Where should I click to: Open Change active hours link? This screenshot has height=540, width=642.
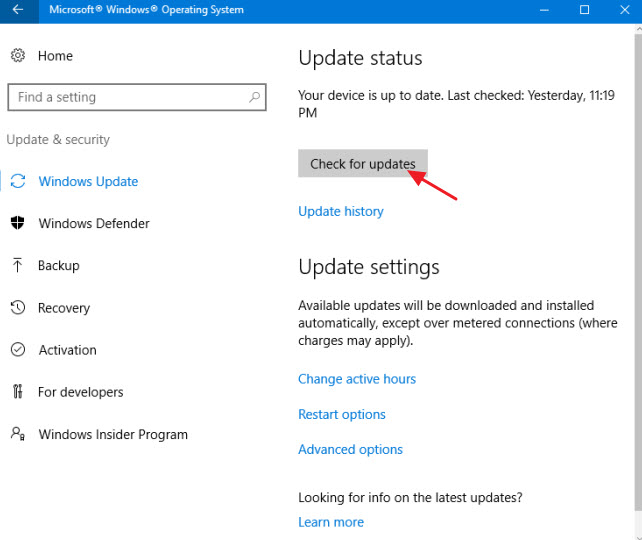point(357,379)
